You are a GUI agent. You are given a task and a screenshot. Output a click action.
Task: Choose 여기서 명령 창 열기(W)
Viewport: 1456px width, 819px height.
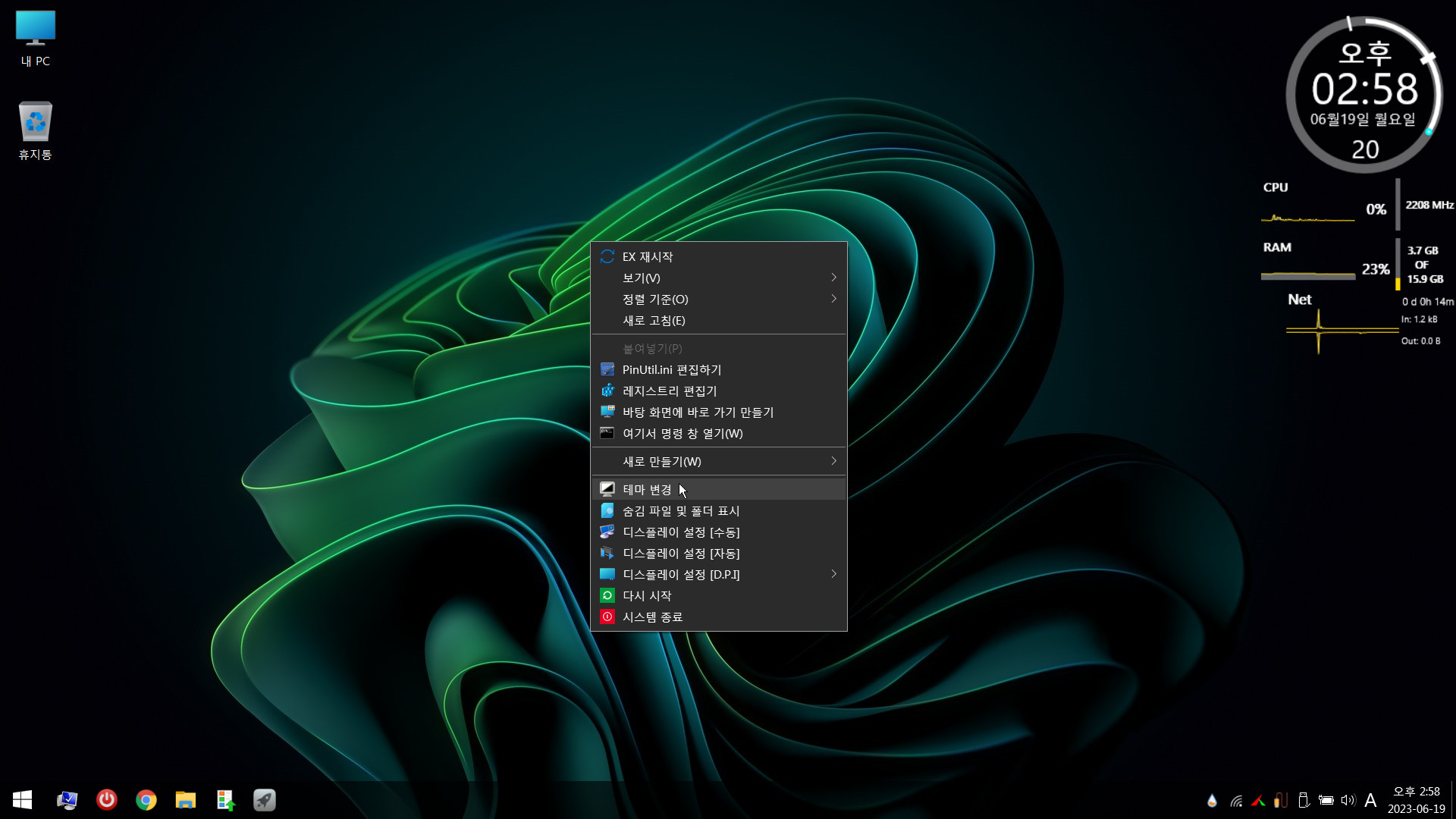pos(719,433)
